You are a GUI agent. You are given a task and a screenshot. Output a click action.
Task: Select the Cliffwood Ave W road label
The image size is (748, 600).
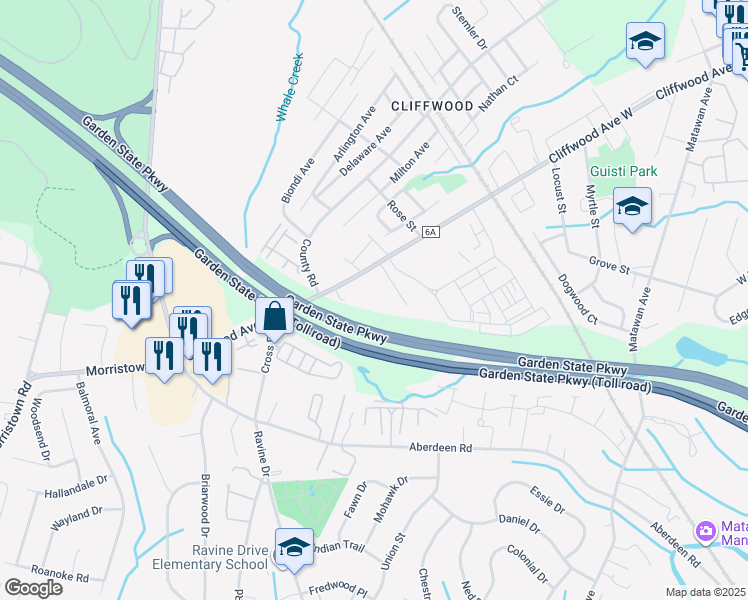click(590, 135)
